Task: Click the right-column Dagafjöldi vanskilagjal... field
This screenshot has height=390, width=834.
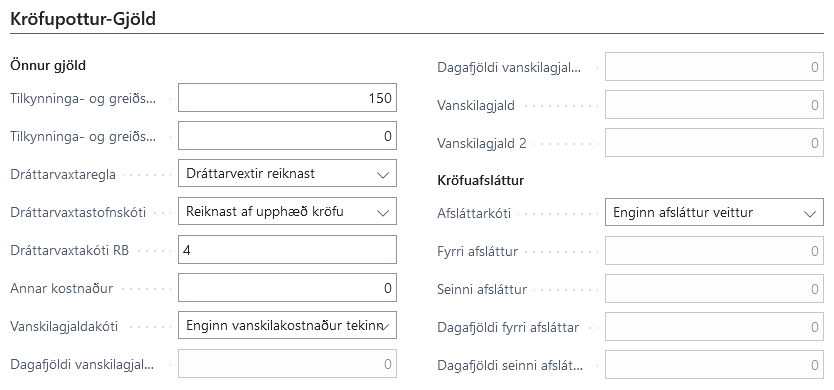Action: (x=714, y=67)
